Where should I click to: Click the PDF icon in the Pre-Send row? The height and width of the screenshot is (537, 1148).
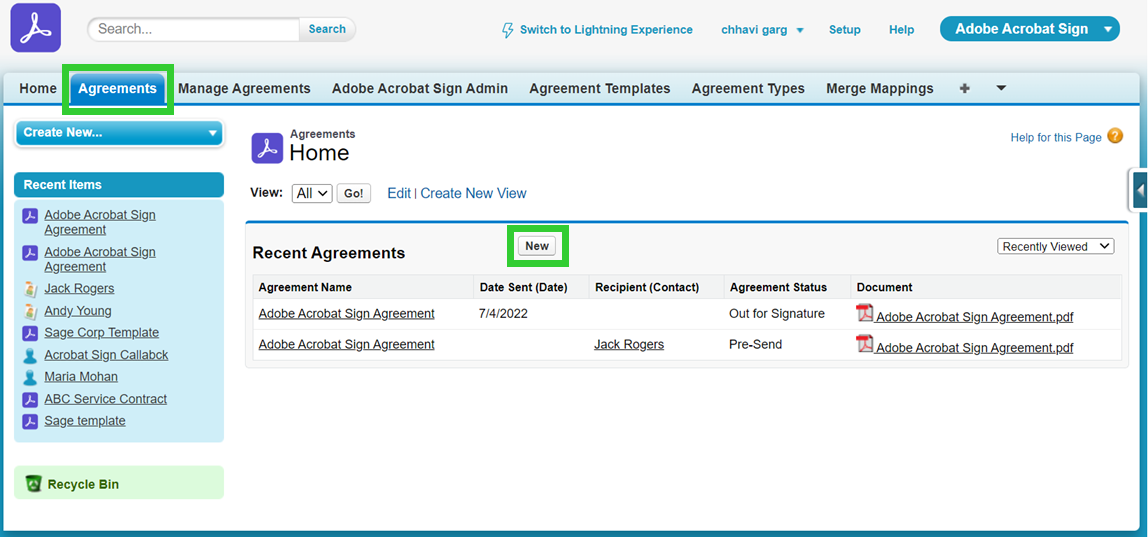coord(865,344)
